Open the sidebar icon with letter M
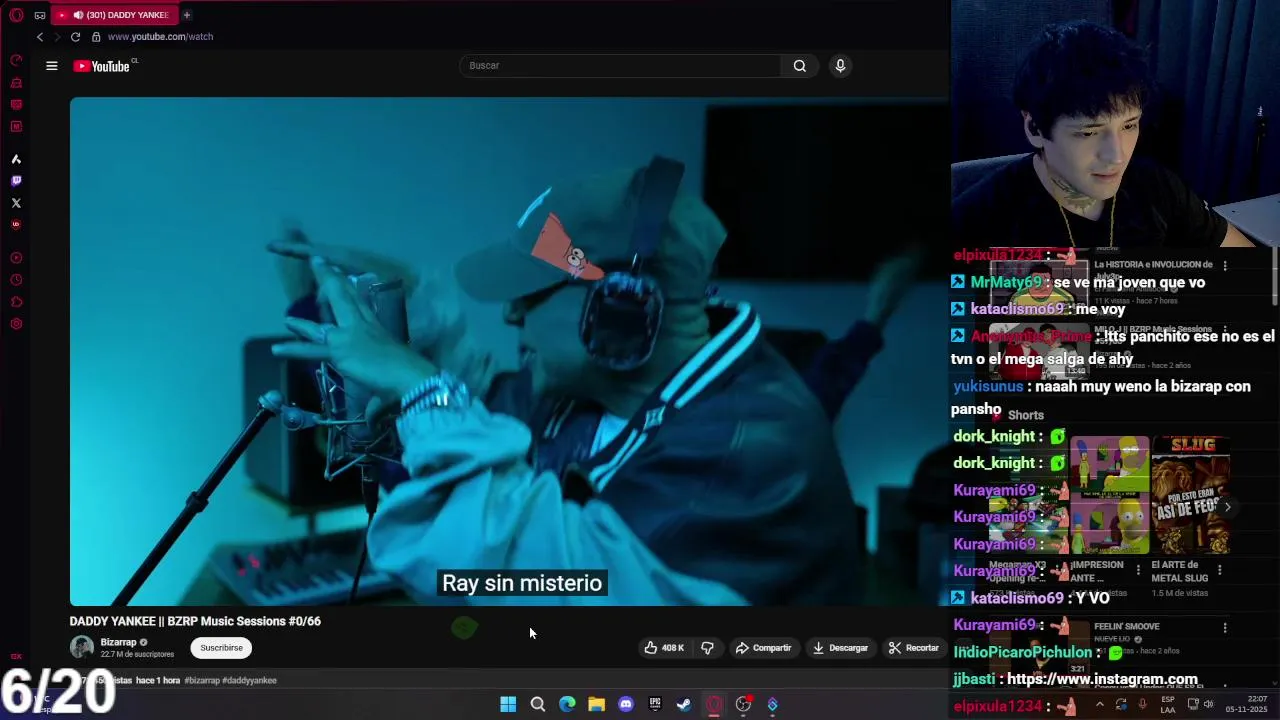 click(16, 127)
